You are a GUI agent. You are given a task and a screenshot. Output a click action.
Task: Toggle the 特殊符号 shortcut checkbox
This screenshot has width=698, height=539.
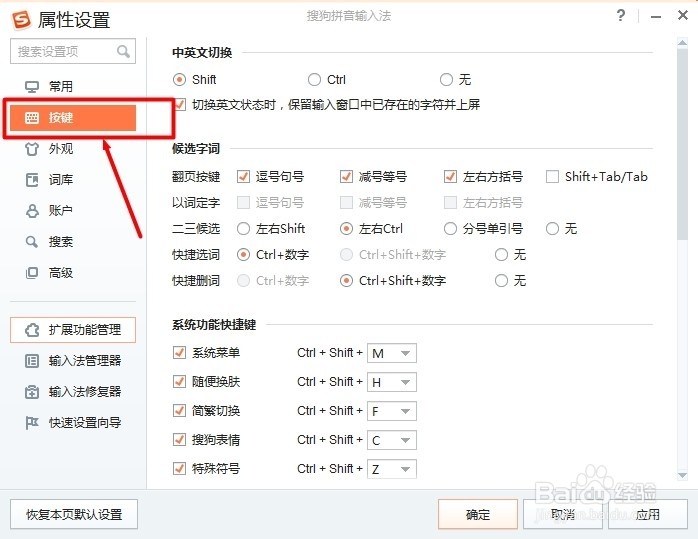(179, 468)
